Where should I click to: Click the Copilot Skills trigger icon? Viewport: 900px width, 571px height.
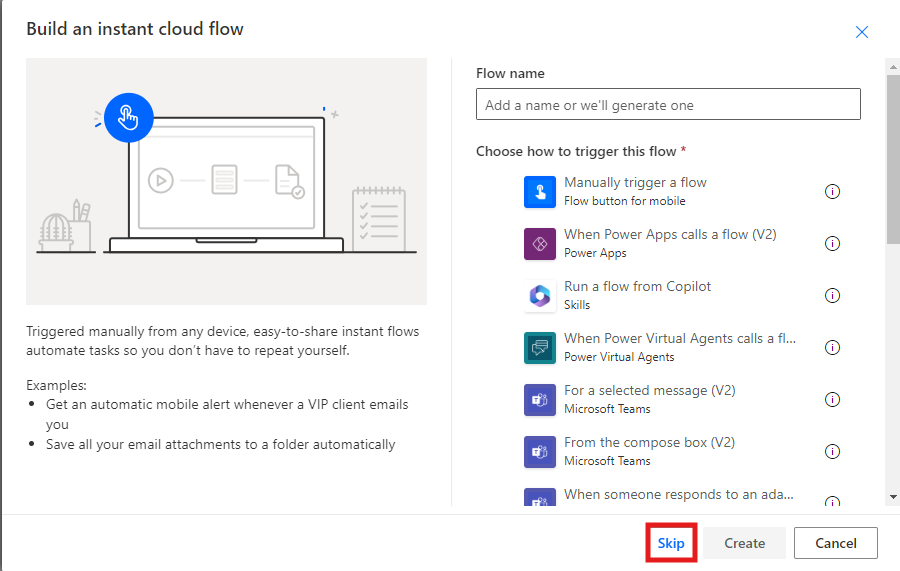[540, 296]
